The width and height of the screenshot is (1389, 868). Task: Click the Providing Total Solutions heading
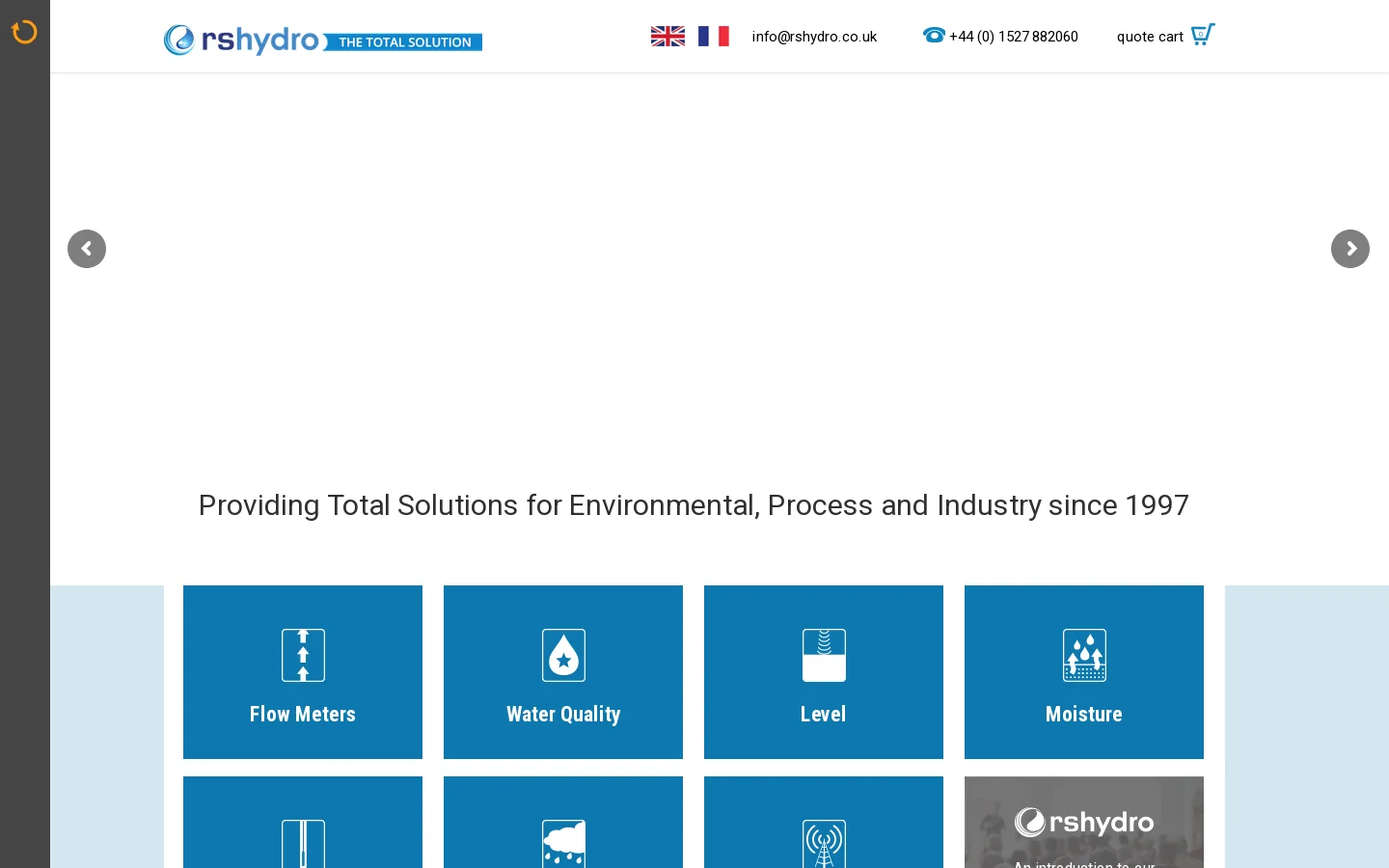tap(694, 505)
